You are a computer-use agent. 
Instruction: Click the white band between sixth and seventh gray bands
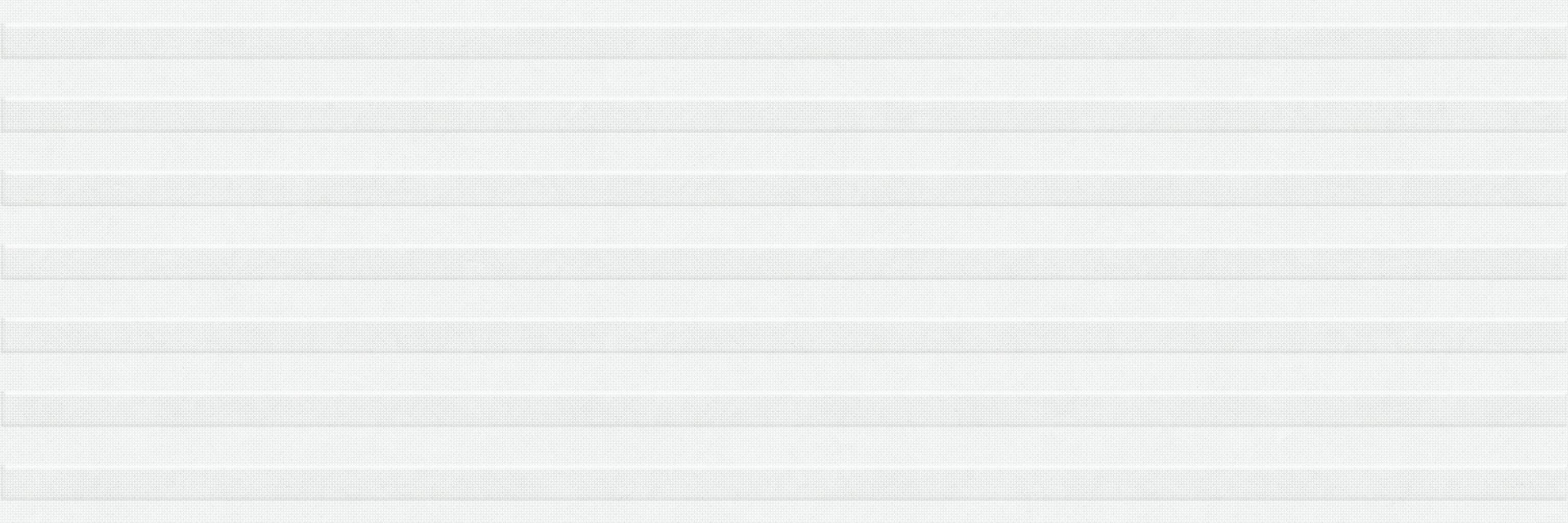coord(784,446)
